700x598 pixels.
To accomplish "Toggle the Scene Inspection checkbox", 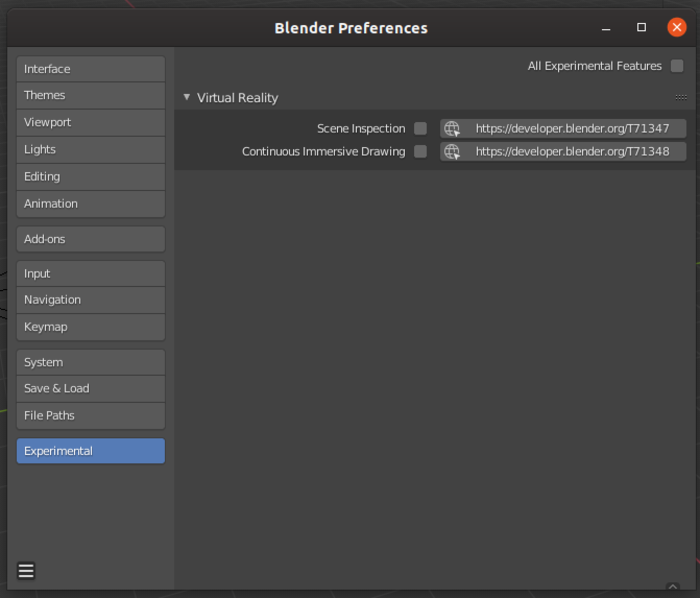I will coord(420,128).
